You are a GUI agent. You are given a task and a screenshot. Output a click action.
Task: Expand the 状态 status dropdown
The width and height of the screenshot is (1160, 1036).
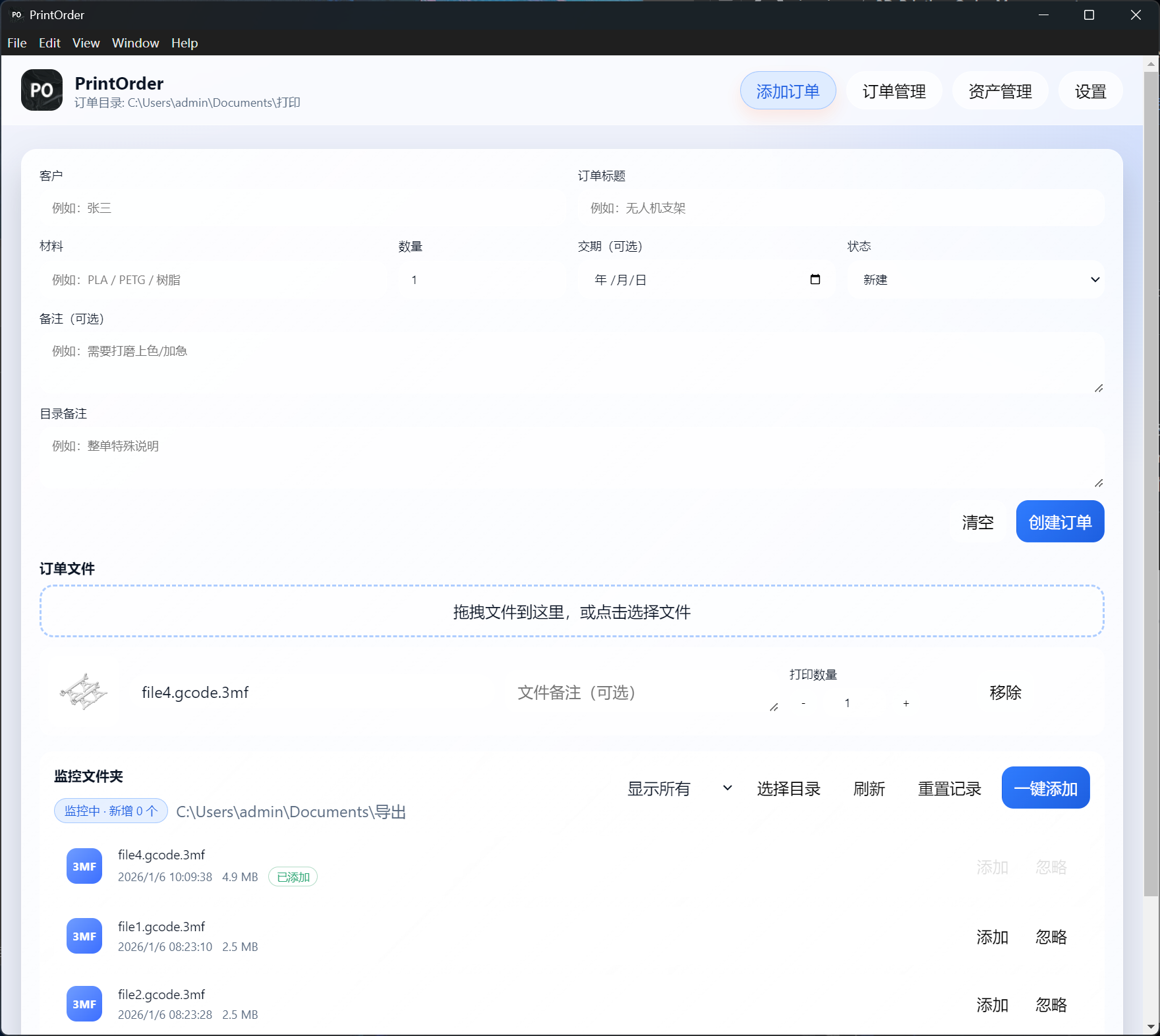[x=975, y=279]
